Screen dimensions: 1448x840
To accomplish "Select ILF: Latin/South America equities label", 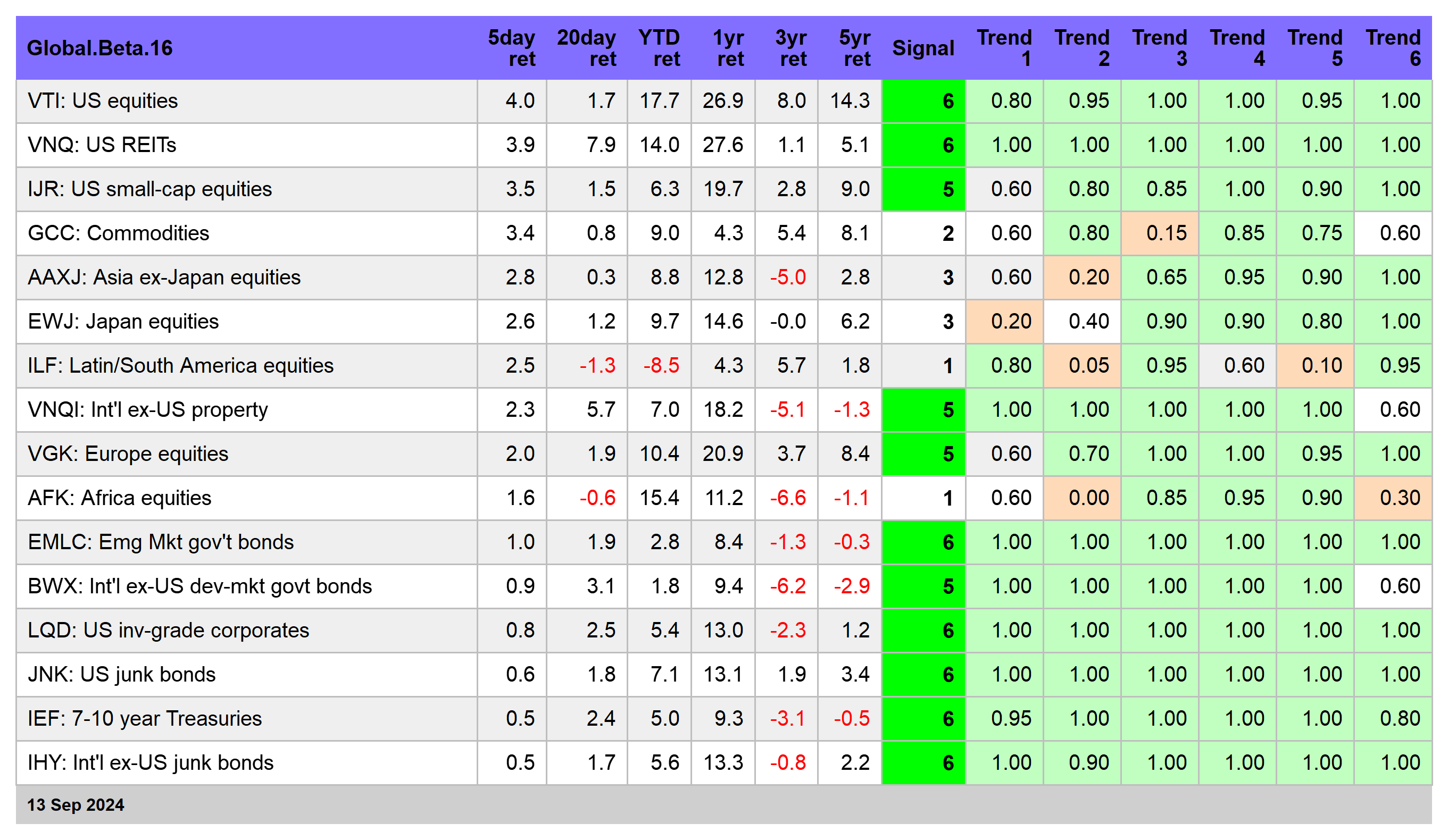I will pyautogui.click(x=180, y=365).
